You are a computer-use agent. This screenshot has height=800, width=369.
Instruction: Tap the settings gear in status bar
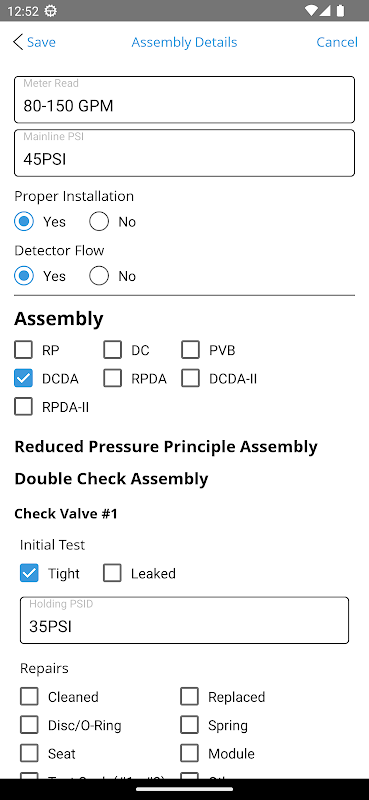pos(51,11)
